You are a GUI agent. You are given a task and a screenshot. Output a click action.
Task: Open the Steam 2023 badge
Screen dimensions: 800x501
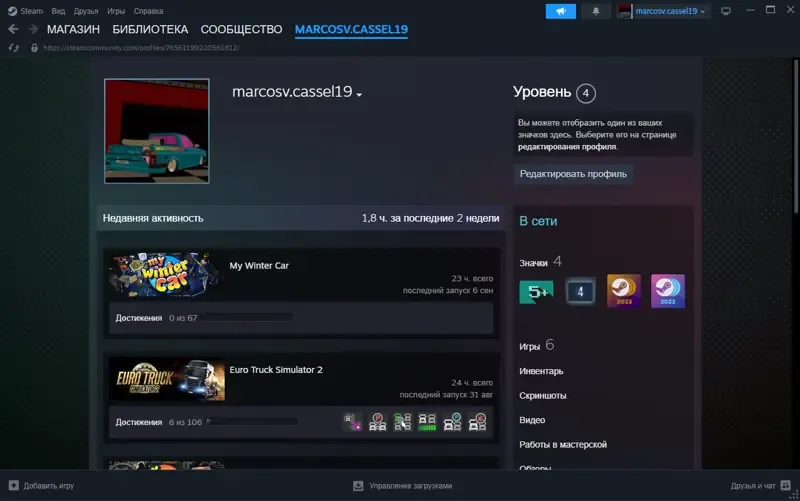(x=624, y=291)
